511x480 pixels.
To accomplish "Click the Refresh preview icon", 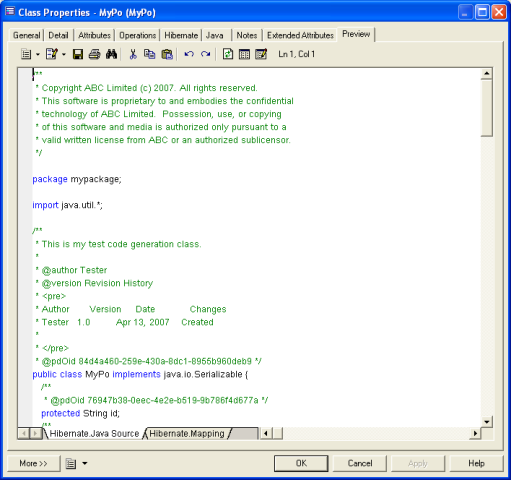I will [228, 54].
